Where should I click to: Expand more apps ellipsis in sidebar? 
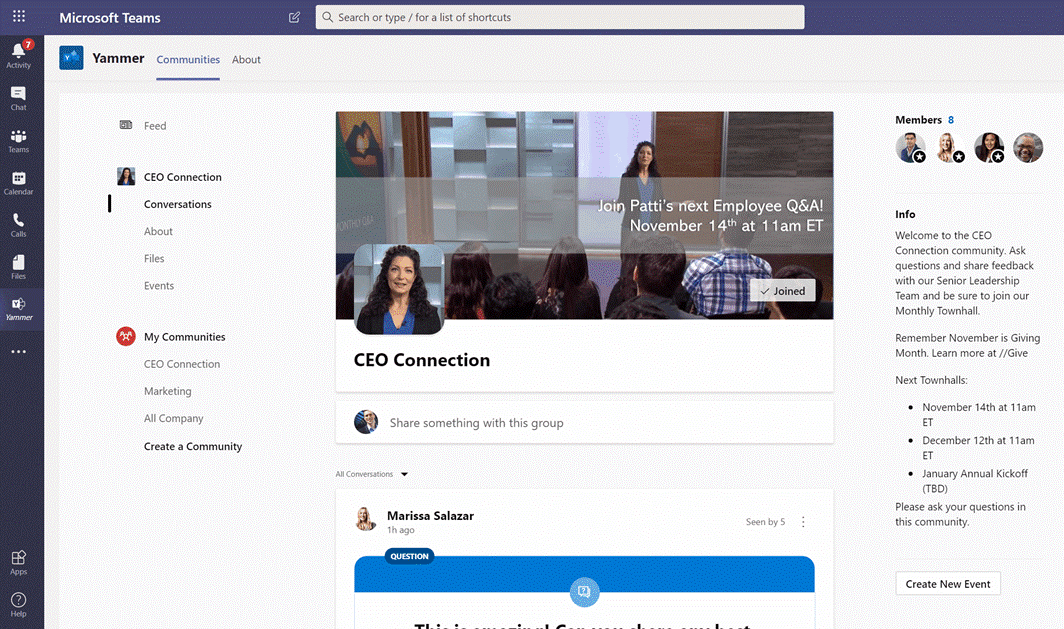18,352
